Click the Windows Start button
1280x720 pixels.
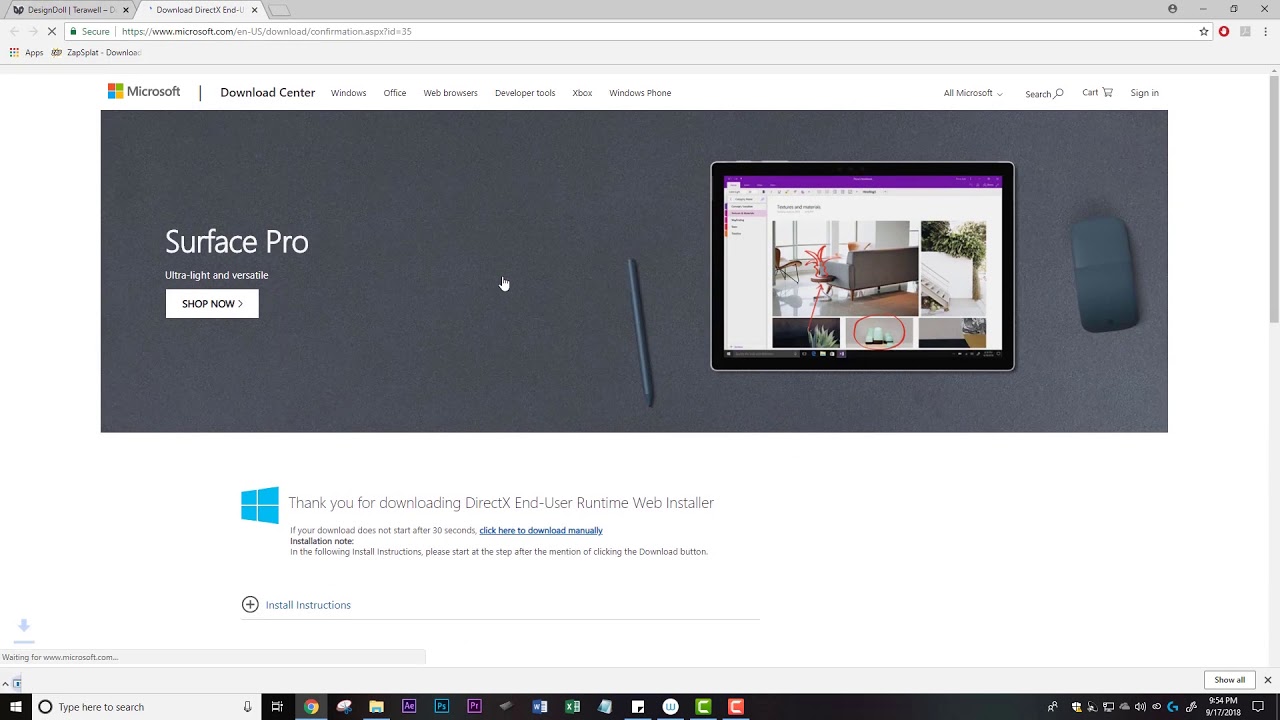[16, 706]
